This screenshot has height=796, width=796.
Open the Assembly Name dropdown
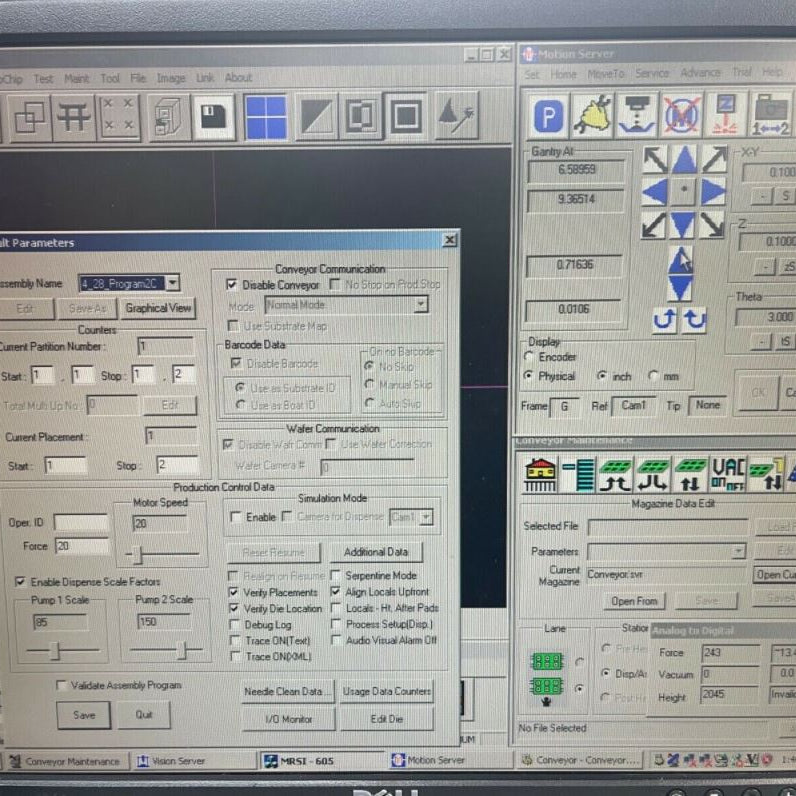point(173,283)
